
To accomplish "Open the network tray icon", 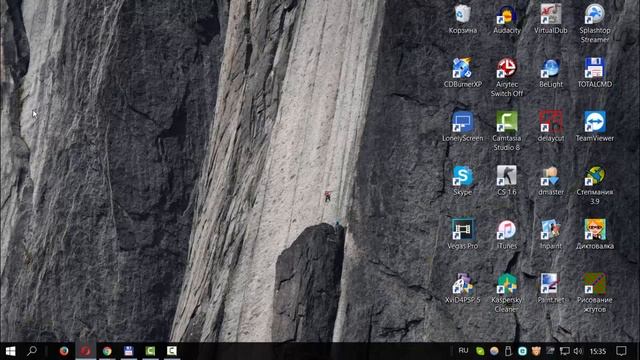I will coord(564,351).
